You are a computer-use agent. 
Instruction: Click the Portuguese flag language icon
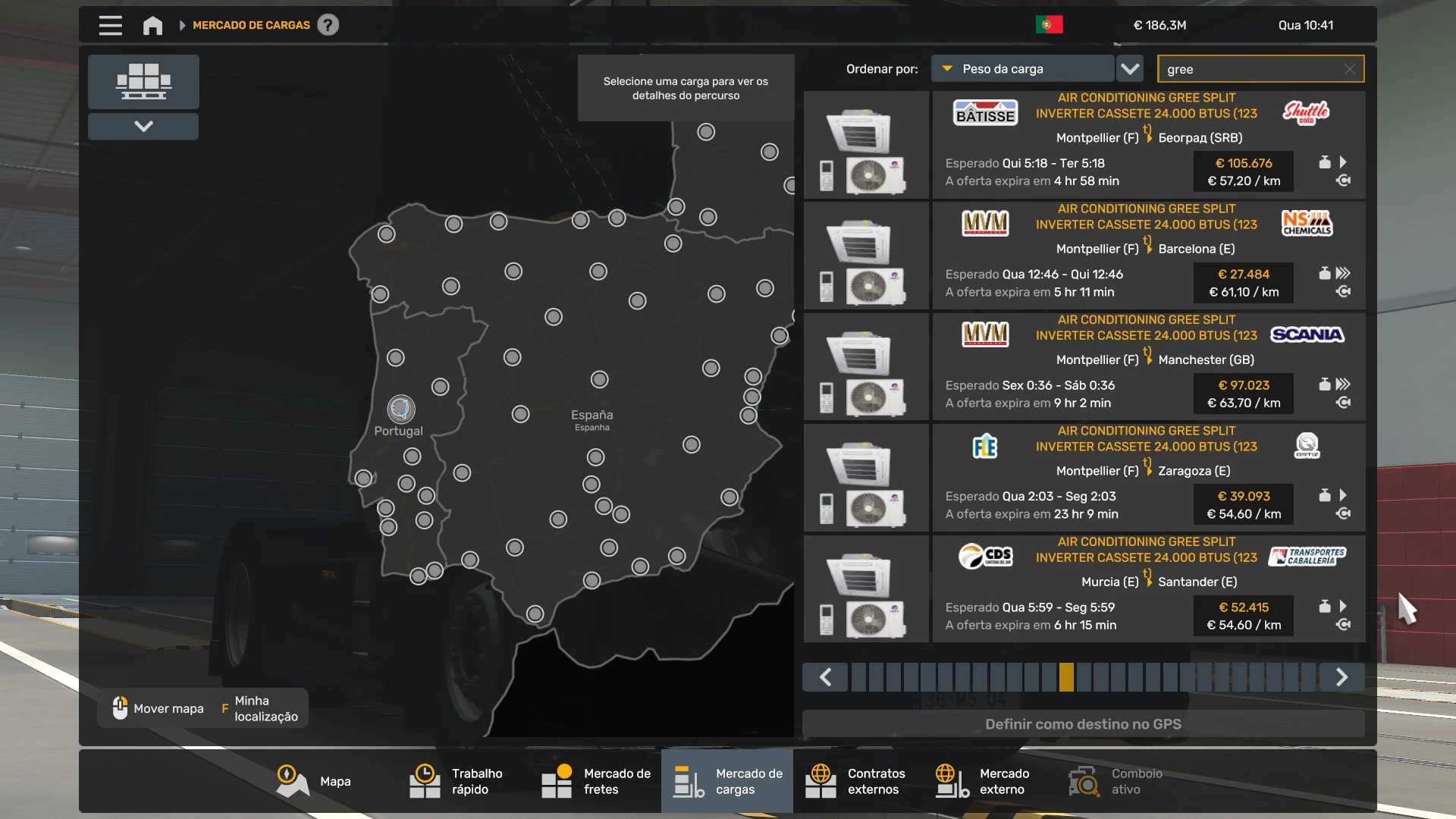(x=1049, y=25)
